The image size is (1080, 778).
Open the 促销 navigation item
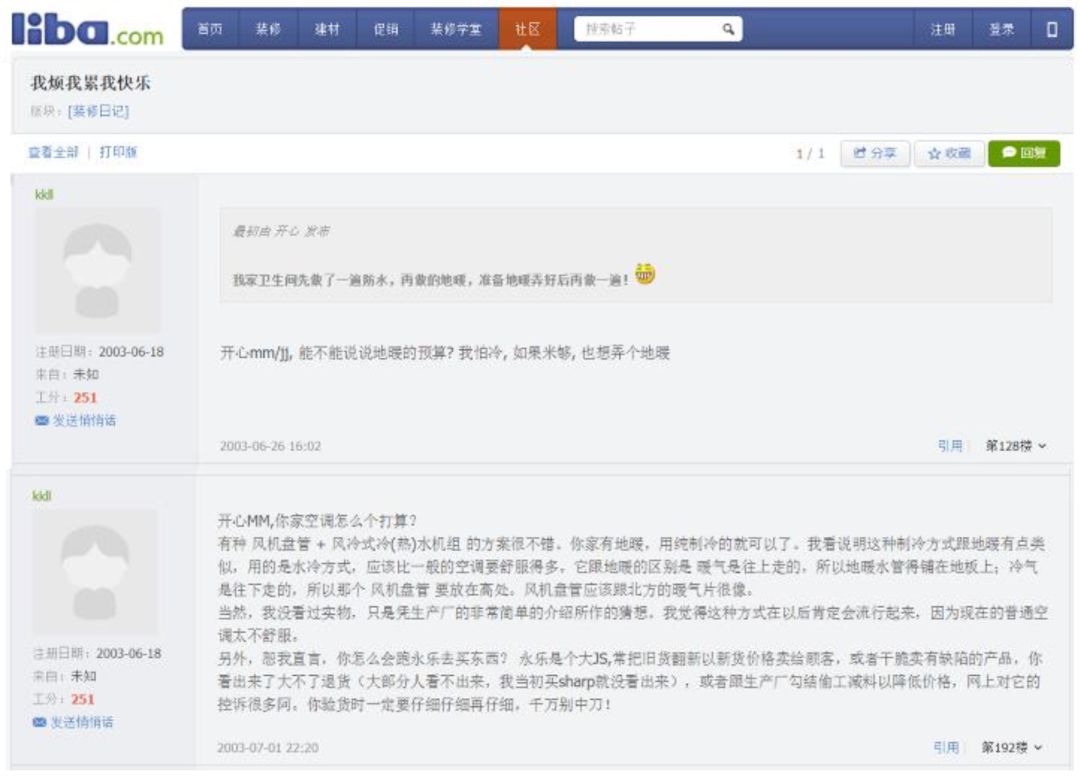point(386,29)
